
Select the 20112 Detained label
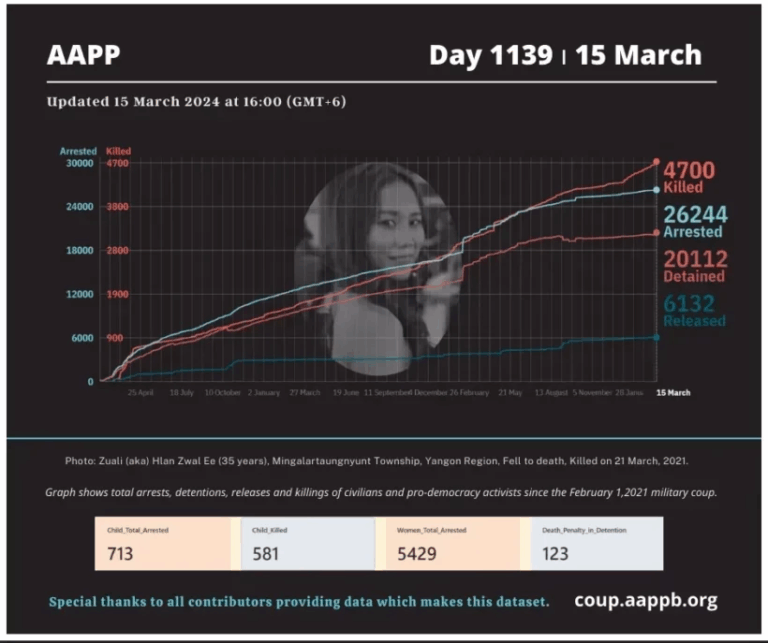[694, 265]
